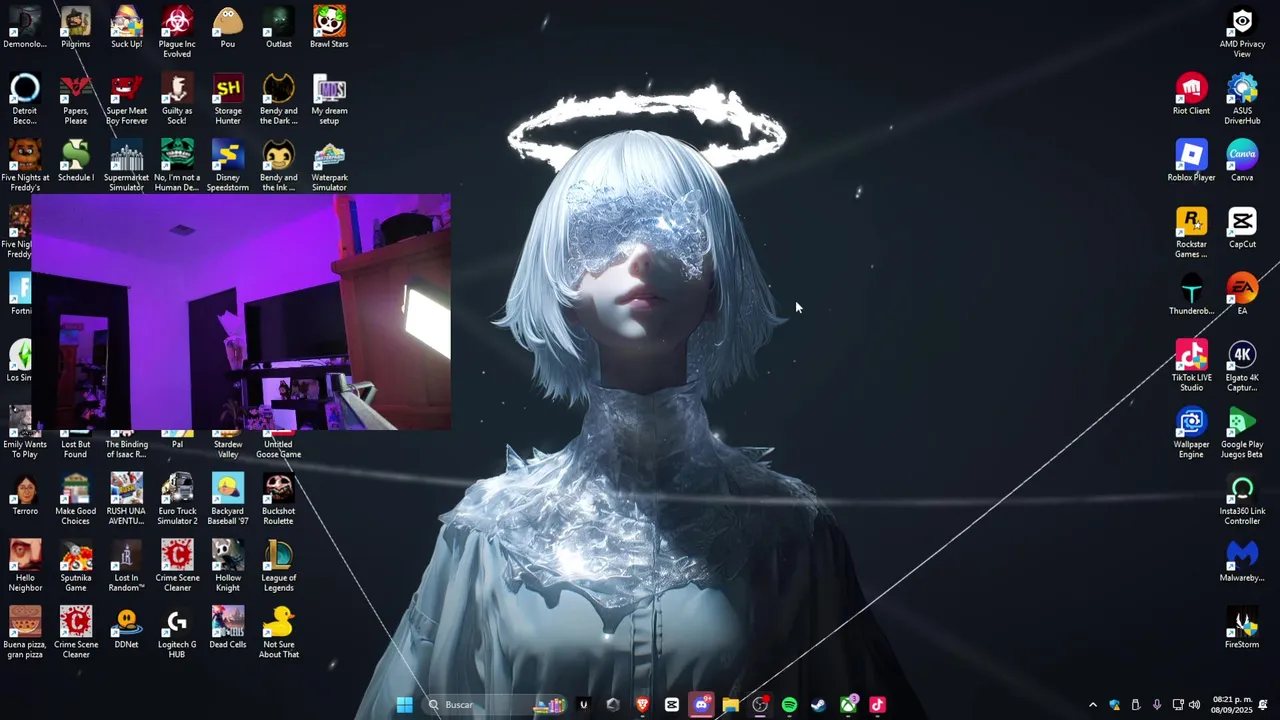Select the Make Good Choices icon
This screenshot has width=1280, height=720.
[x=75, y=499]
